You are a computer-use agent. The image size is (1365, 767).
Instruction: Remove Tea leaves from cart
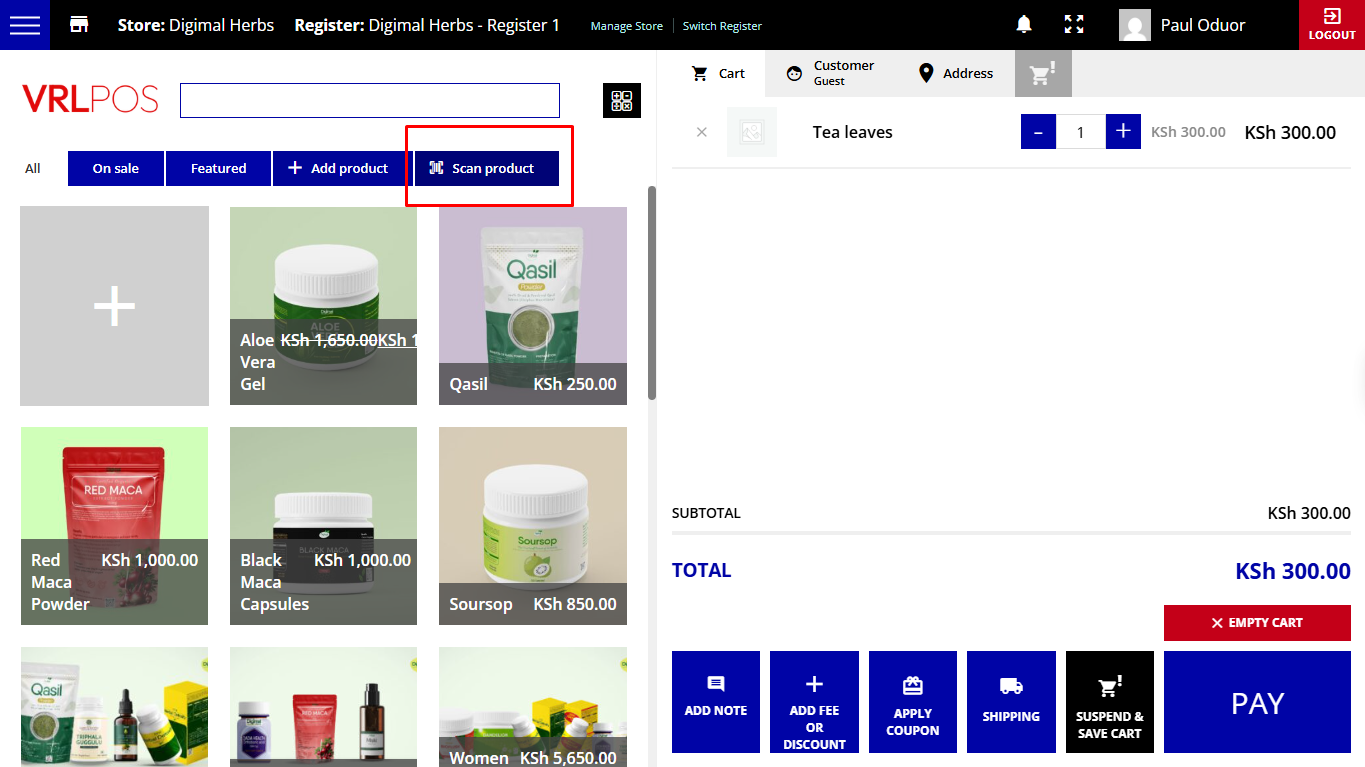click(x=701, y=132)
